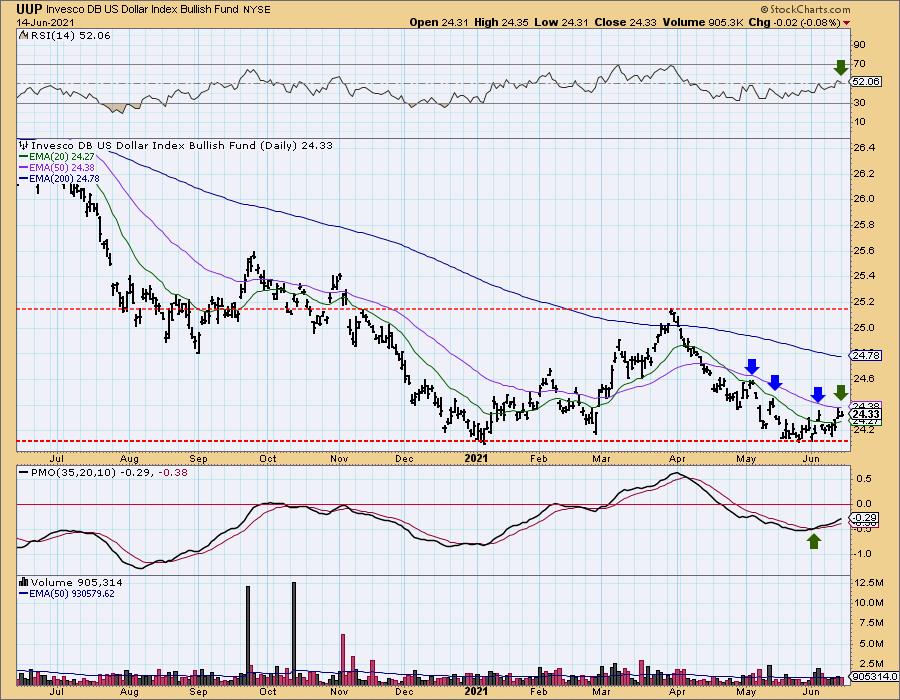Viewport: 900px width, 700px height.
Task: Click the 25.0 price axis label
Action: (x=864, y=328)
